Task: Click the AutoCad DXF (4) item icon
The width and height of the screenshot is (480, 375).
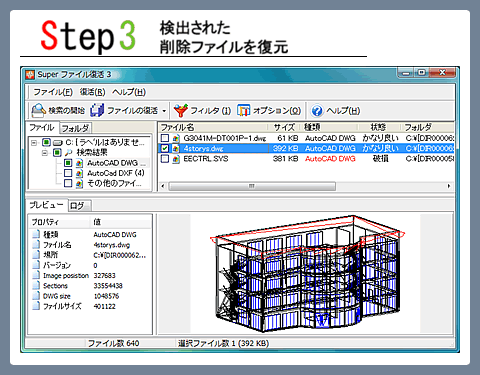Action: click(x=79, y=173)
